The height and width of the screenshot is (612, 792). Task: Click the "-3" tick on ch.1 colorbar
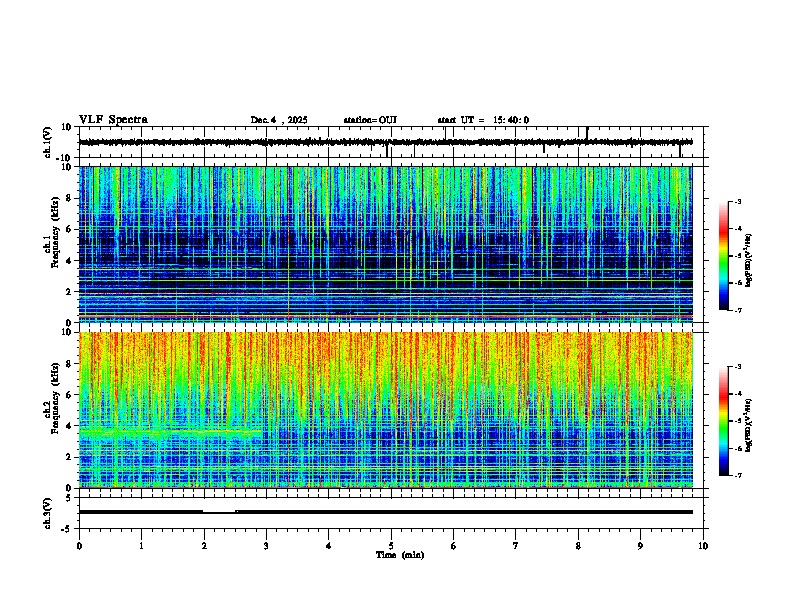point(737,202)
